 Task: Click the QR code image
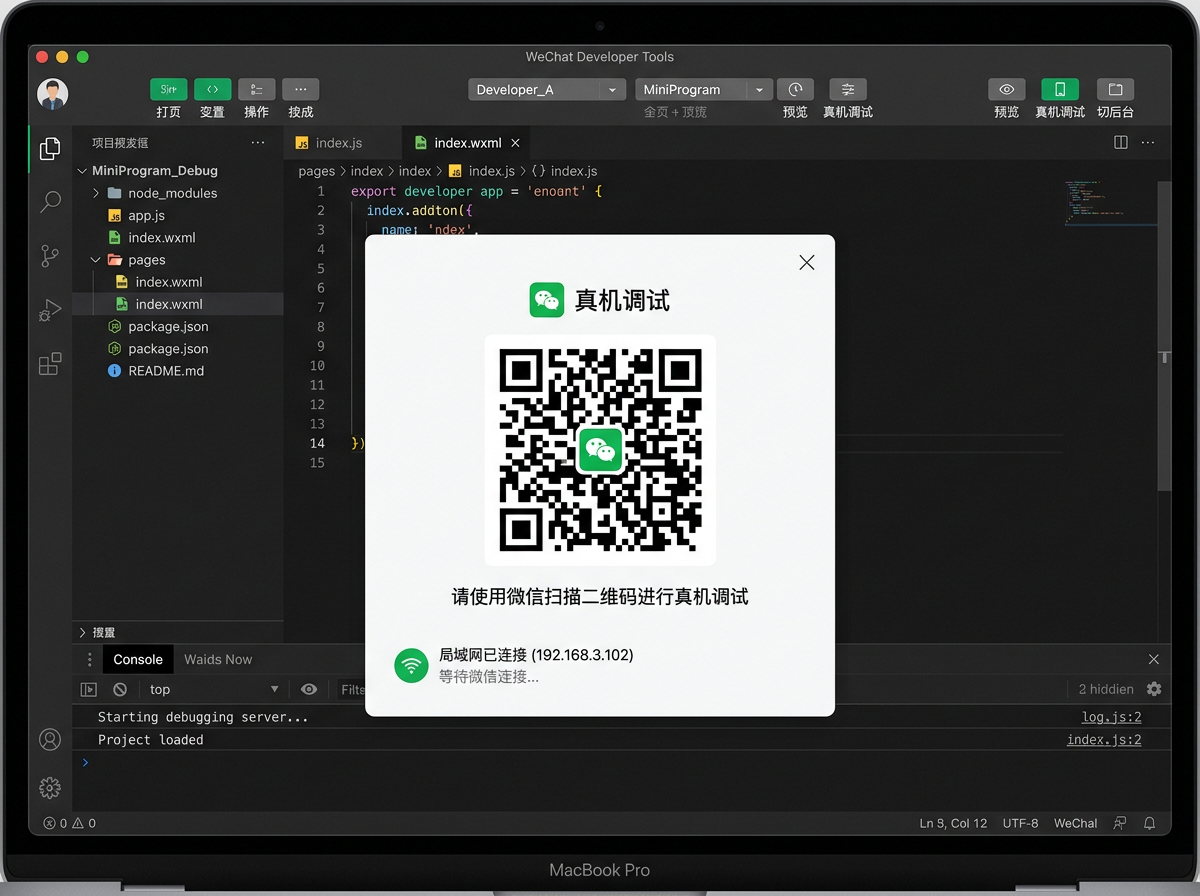(x=600, y=451)
